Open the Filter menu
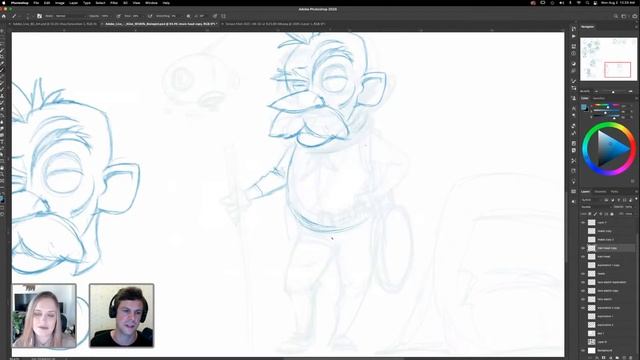Screen dimensions: 640x360 (114, 3)
